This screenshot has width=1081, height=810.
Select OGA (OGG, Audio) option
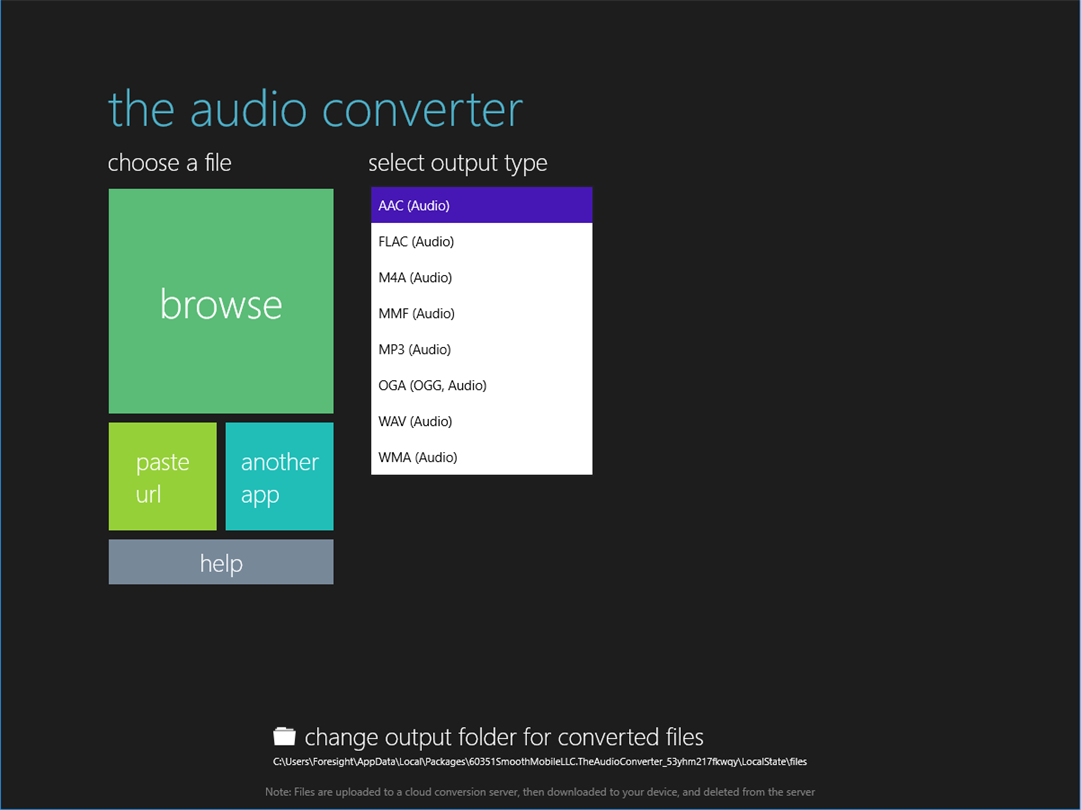click(x=481, y=385)
